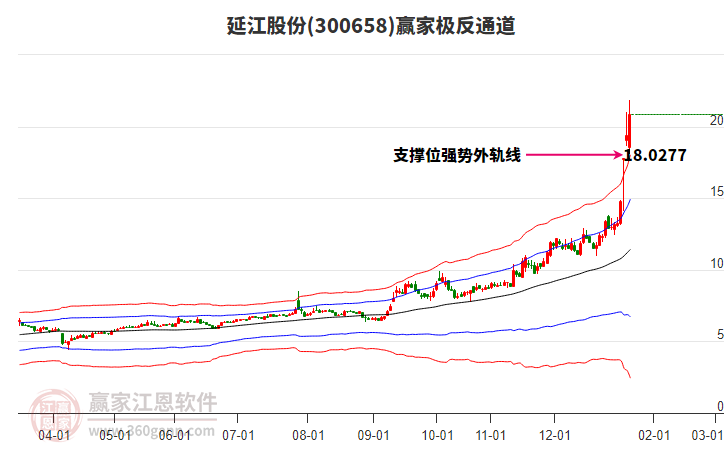
Task: Click the 07-01 date axis label
Action: coord(238,435)
